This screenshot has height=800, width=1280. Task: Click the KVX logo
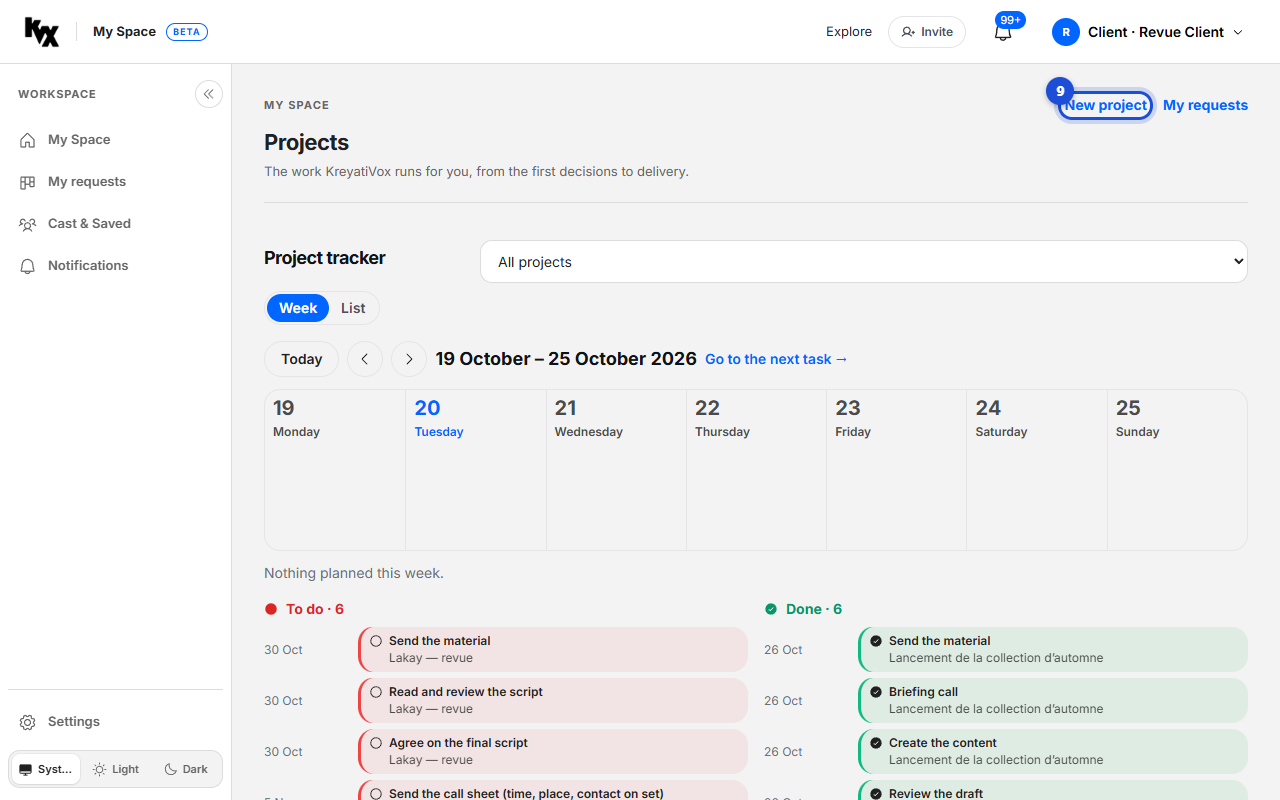42,32
